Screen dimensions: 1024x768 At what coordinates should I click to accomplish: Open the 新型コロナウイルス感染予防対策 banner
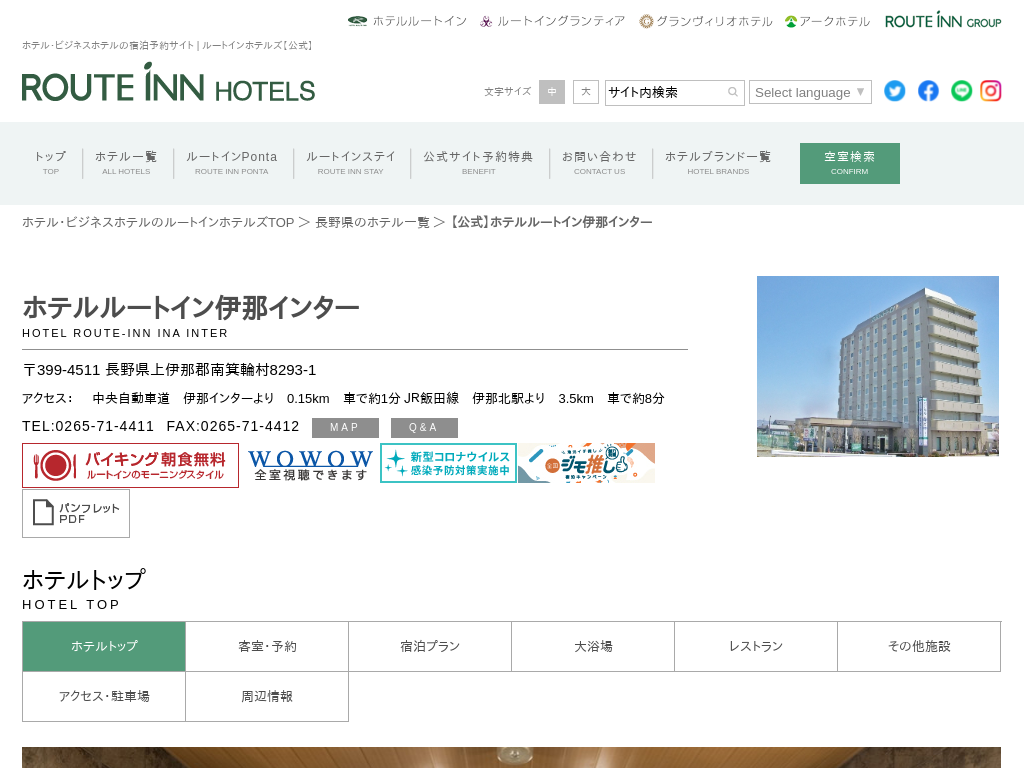448,463
